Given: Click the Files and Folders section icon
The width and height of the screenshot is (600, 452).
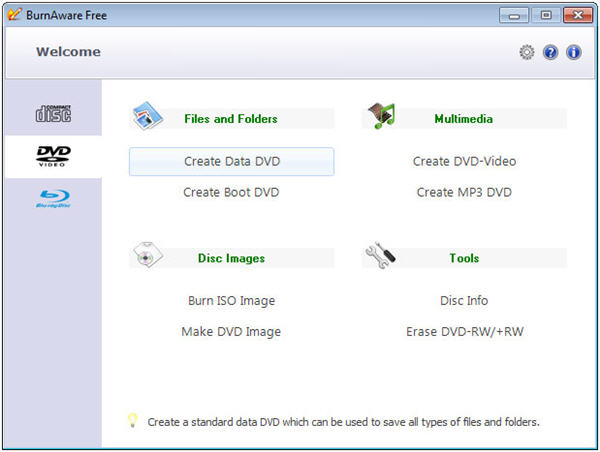Looking at the screenshot, I should tap(147, 117).
